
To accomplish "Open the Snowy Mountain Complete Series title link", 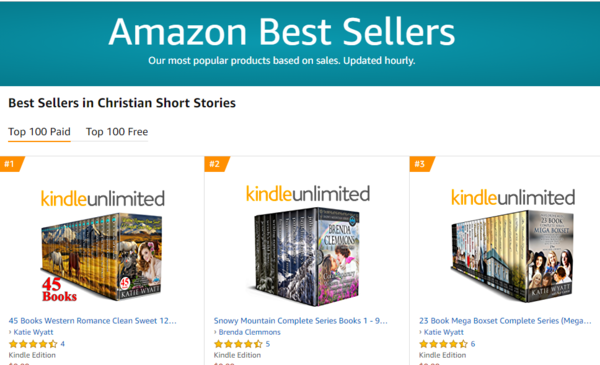I will pyautogui.click(x=300, y=321).
